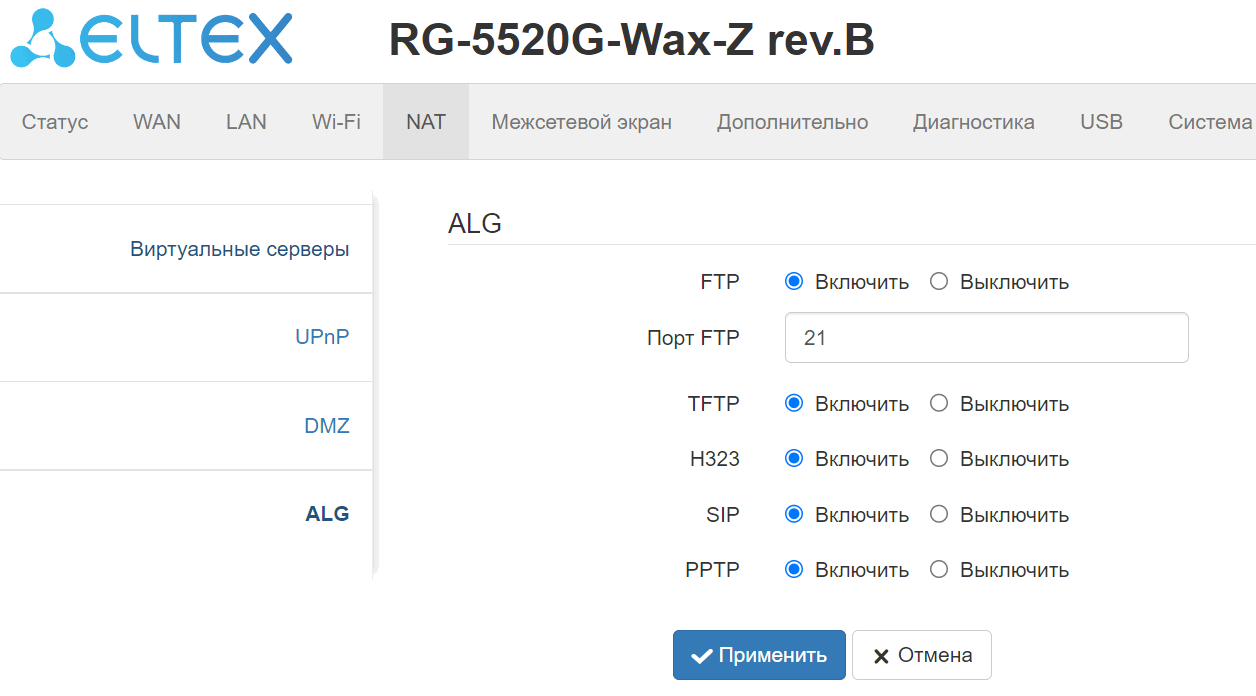The height and width of the screenshot is (696, 1256).
Task: Disable FTP via the Выключить radio
Action: 939,282
